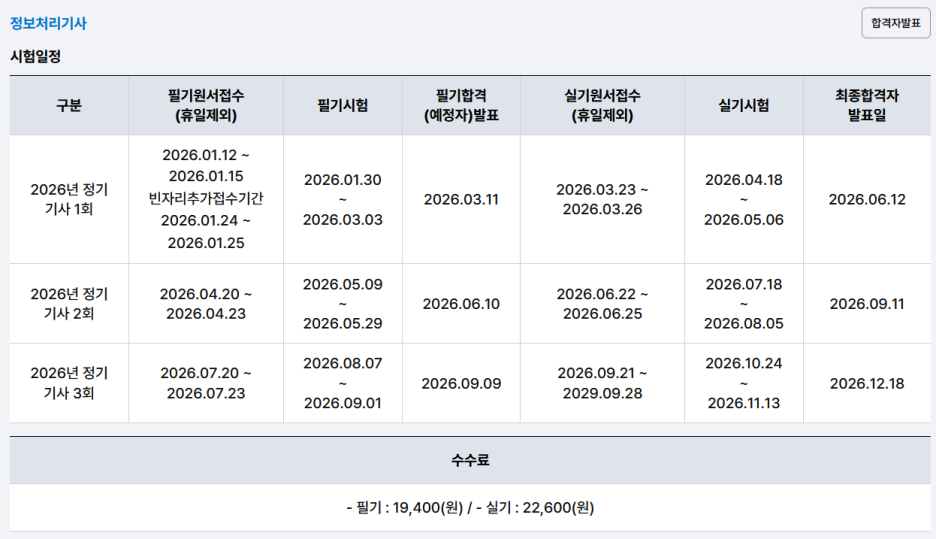936x539 pixels.
Task: Select the 2026.06.12 final result date
Action: (867, 199)
